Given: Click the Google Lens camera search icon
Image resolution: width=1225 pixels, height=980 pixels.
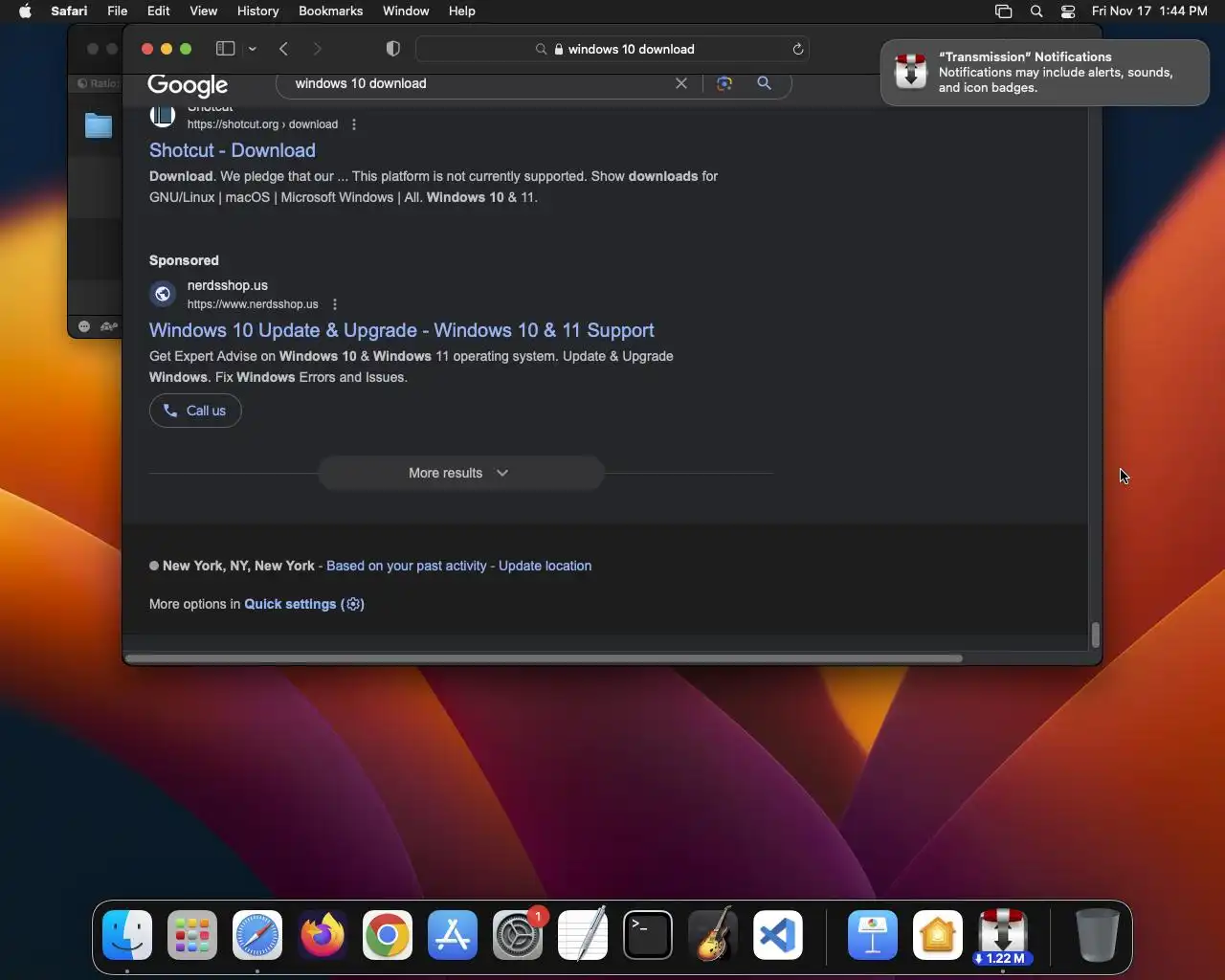Looking at the screenshot, I should [x=724, y=83].
